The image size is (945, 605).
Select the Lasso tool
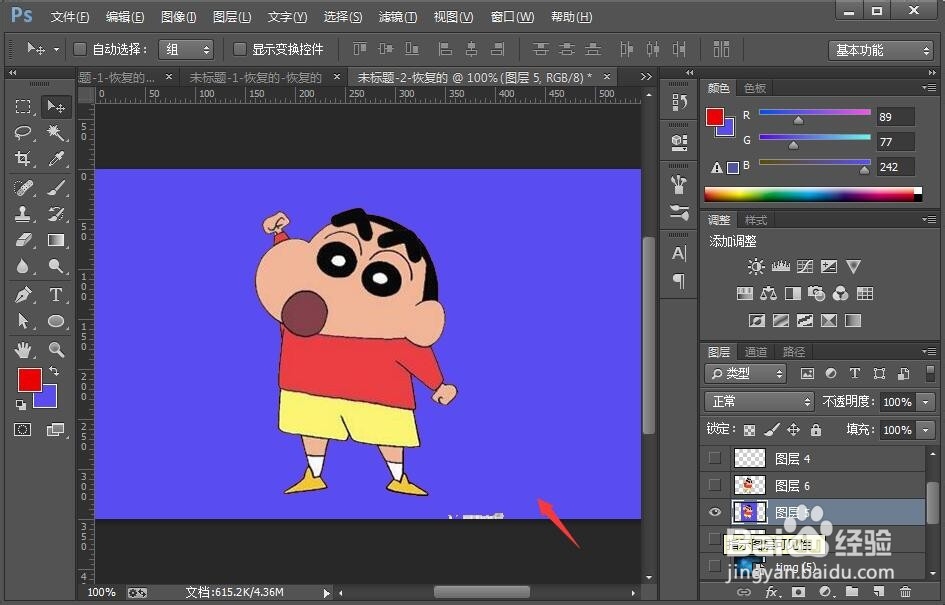(23, 132)
